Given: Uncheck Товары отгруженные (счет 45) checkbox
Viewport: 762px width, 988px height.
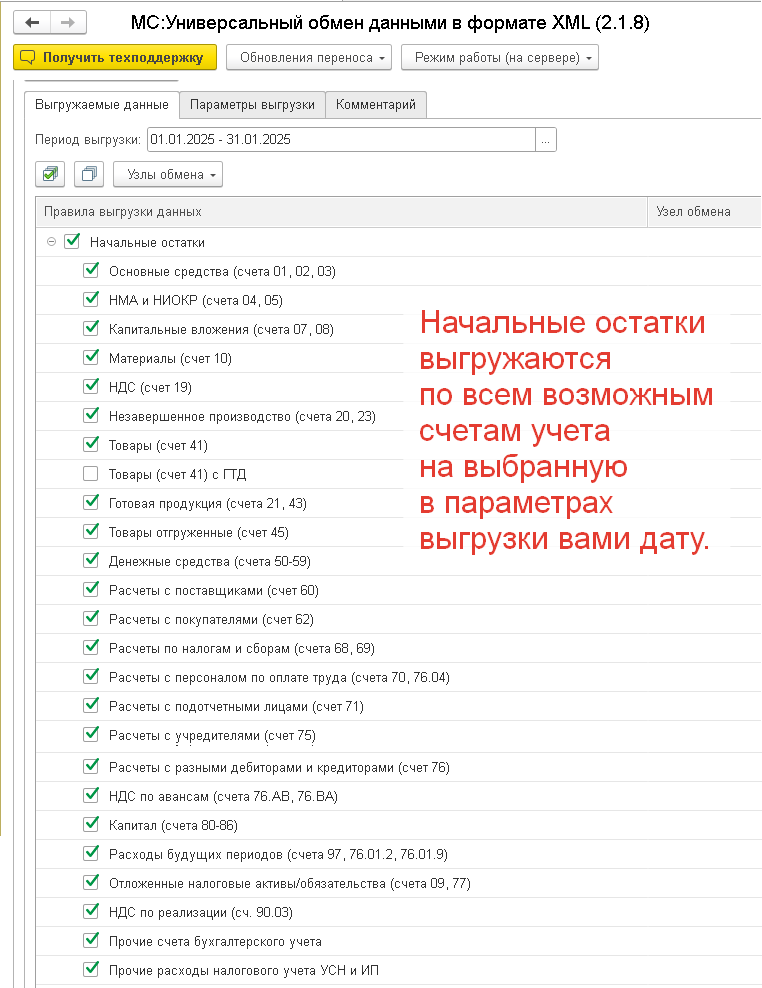Looking at the screenshot, I should 91,531.
